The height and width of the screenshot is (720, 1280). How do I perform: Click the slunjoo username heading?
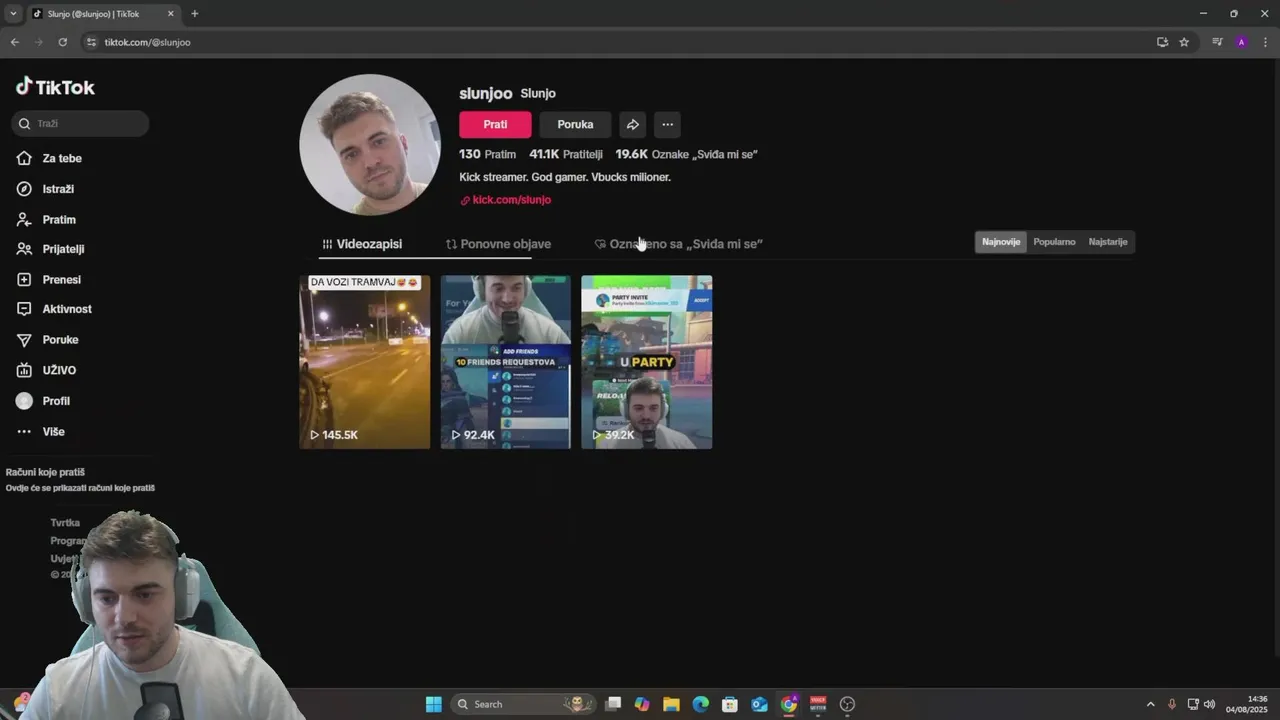(x=485, y=93)
